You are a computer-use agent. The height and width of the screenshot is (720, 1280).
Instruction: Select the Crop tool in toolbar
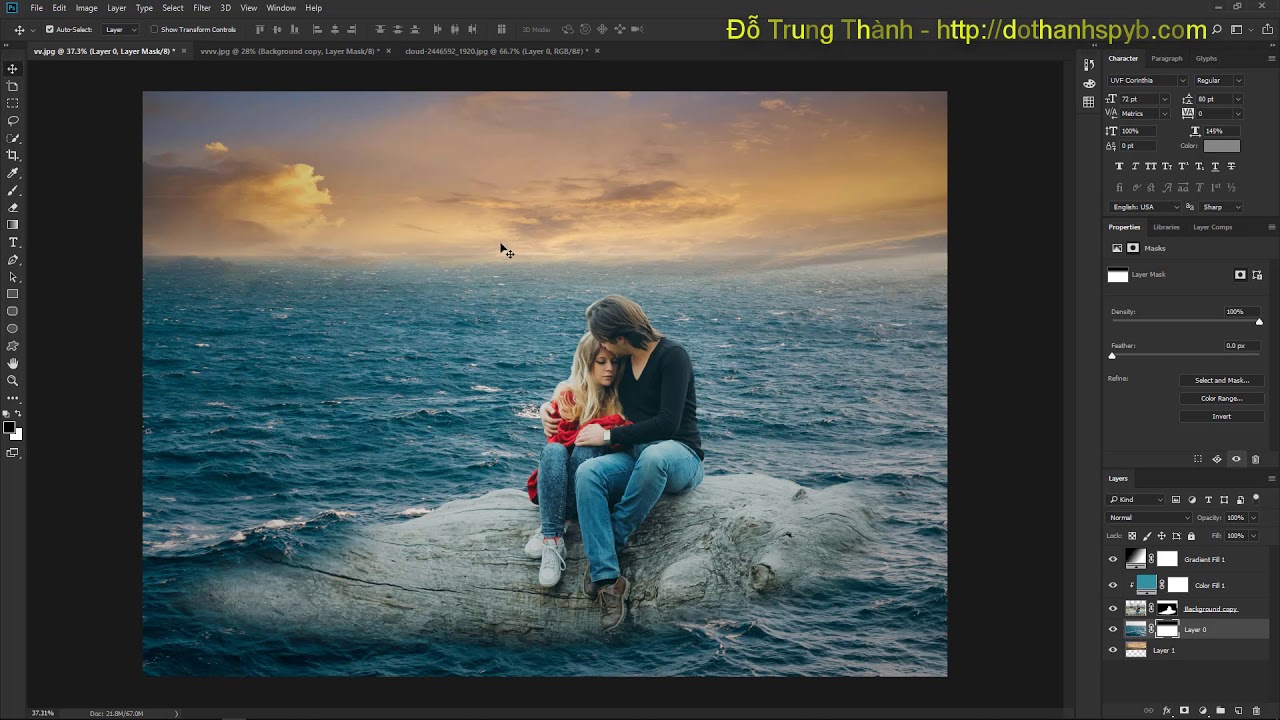tap(13, 155)
